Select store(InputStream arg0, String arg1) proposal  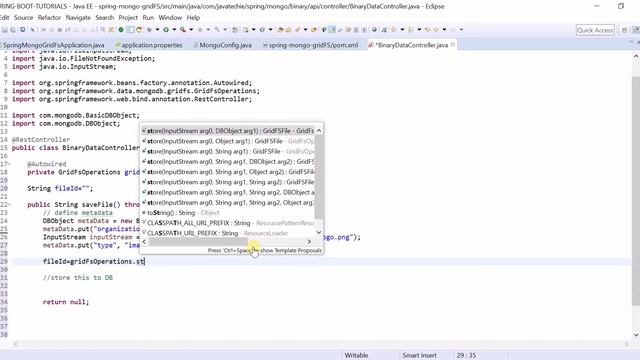[x=228, y=151]
